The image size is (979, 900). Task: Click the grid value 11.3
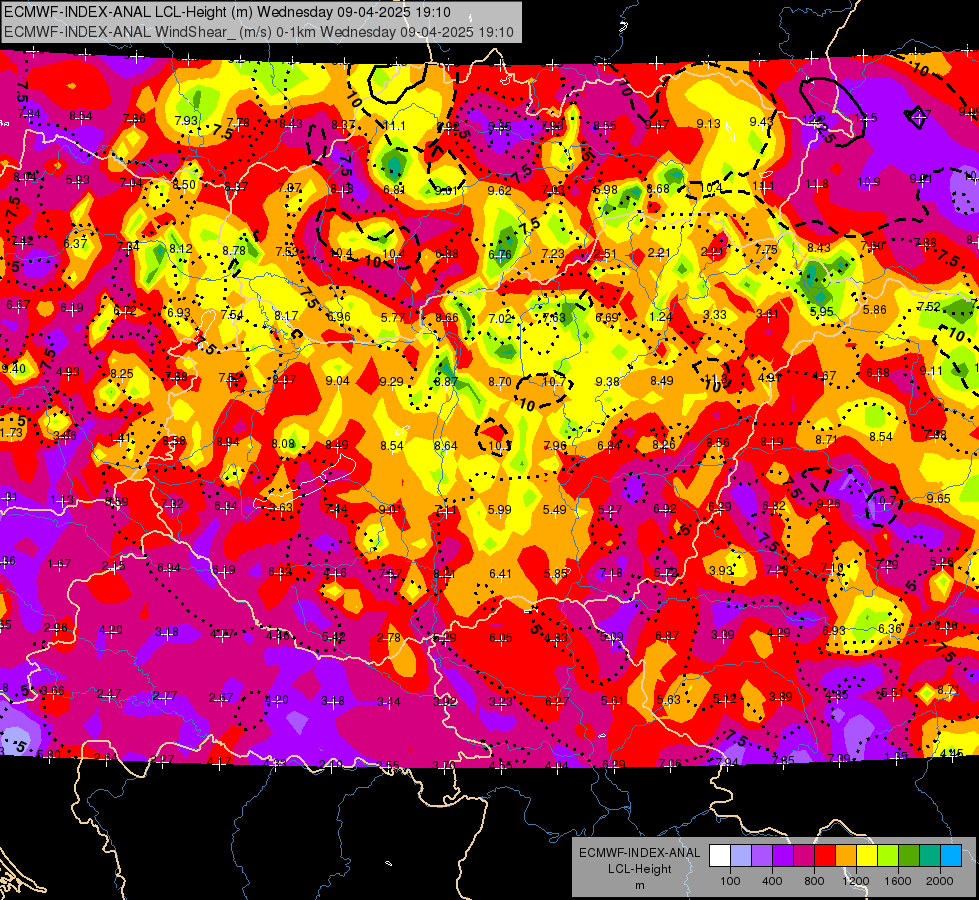pos(716,379)
